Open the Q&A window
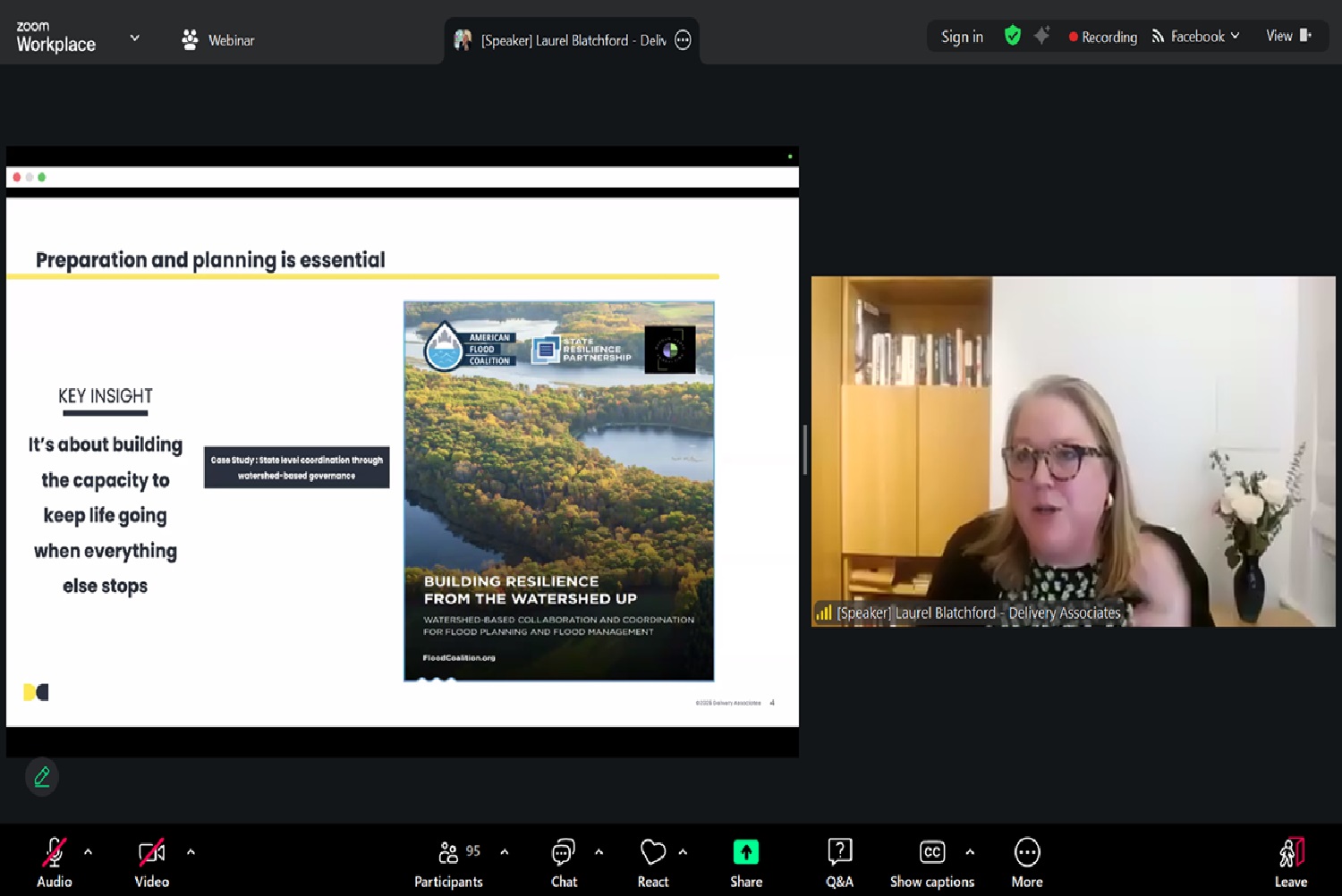Viewport: 1342px width, 896px height. coord(839,863)
